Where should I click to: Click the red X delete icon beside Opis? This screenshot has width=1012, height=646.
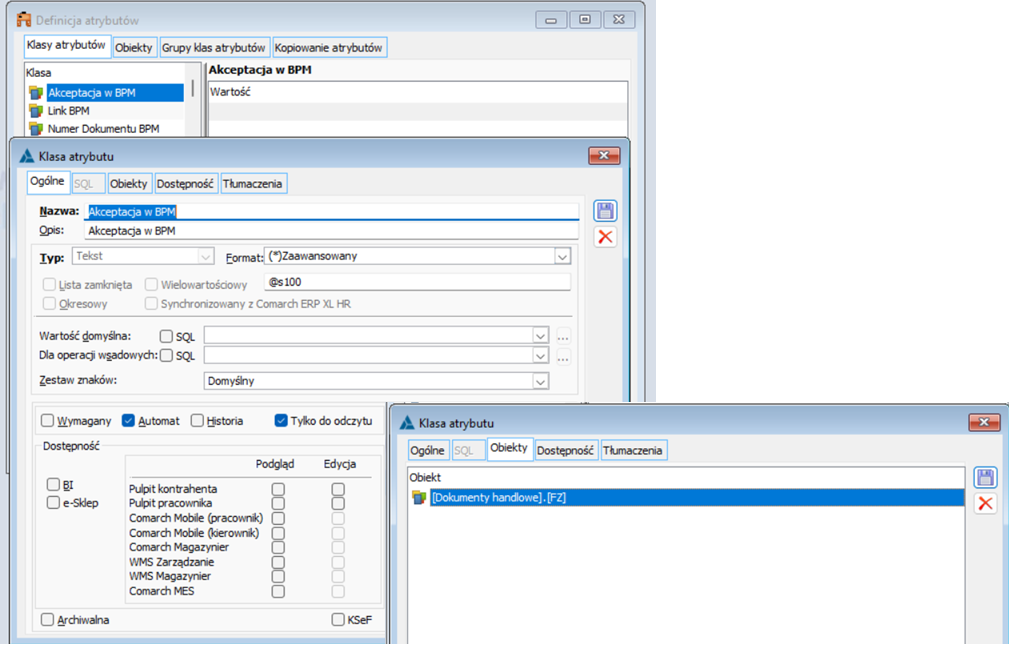click(605, 237)
